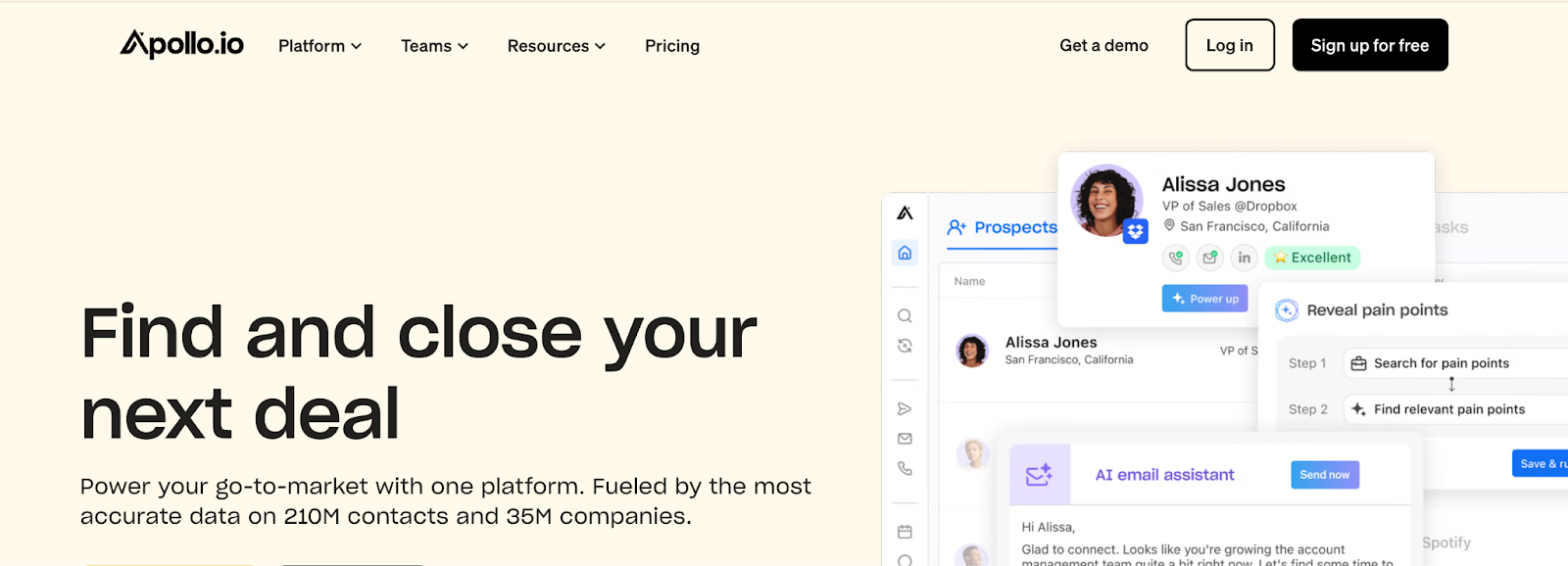Image resolution: width=1568 pixels, height=566 pixels.
Task: Click the envelope email icon in the sidebar
Action: [x=905, y=439]
